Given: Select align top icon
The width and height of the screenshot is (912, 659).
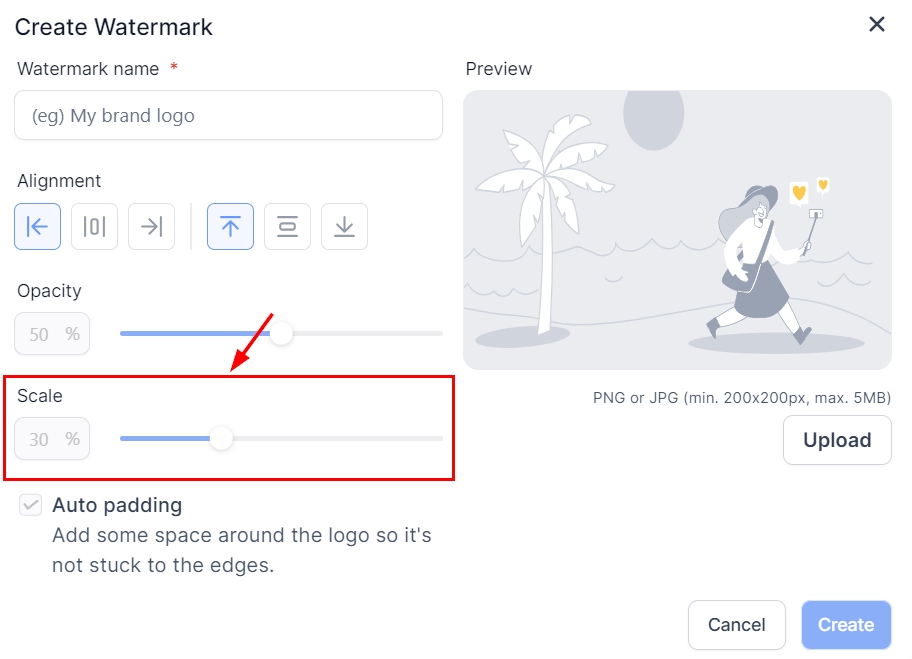Looking at the screenshot, I should pos(230,226).
